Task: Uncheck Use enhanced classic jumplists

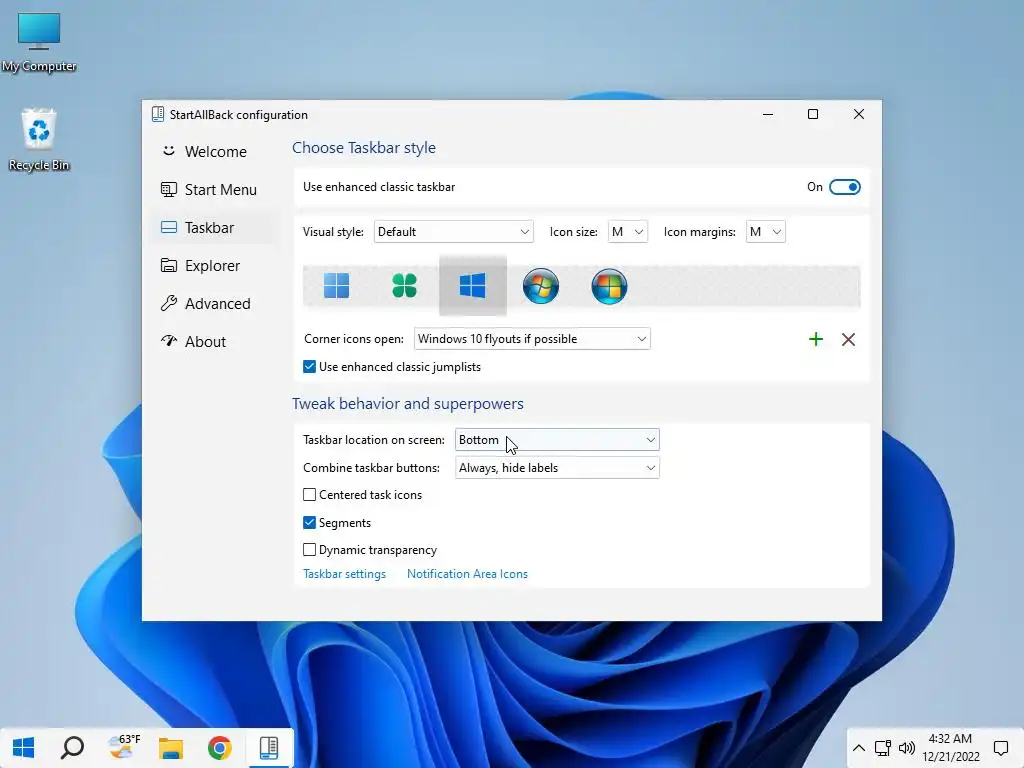Action: [x=310, y=367]
